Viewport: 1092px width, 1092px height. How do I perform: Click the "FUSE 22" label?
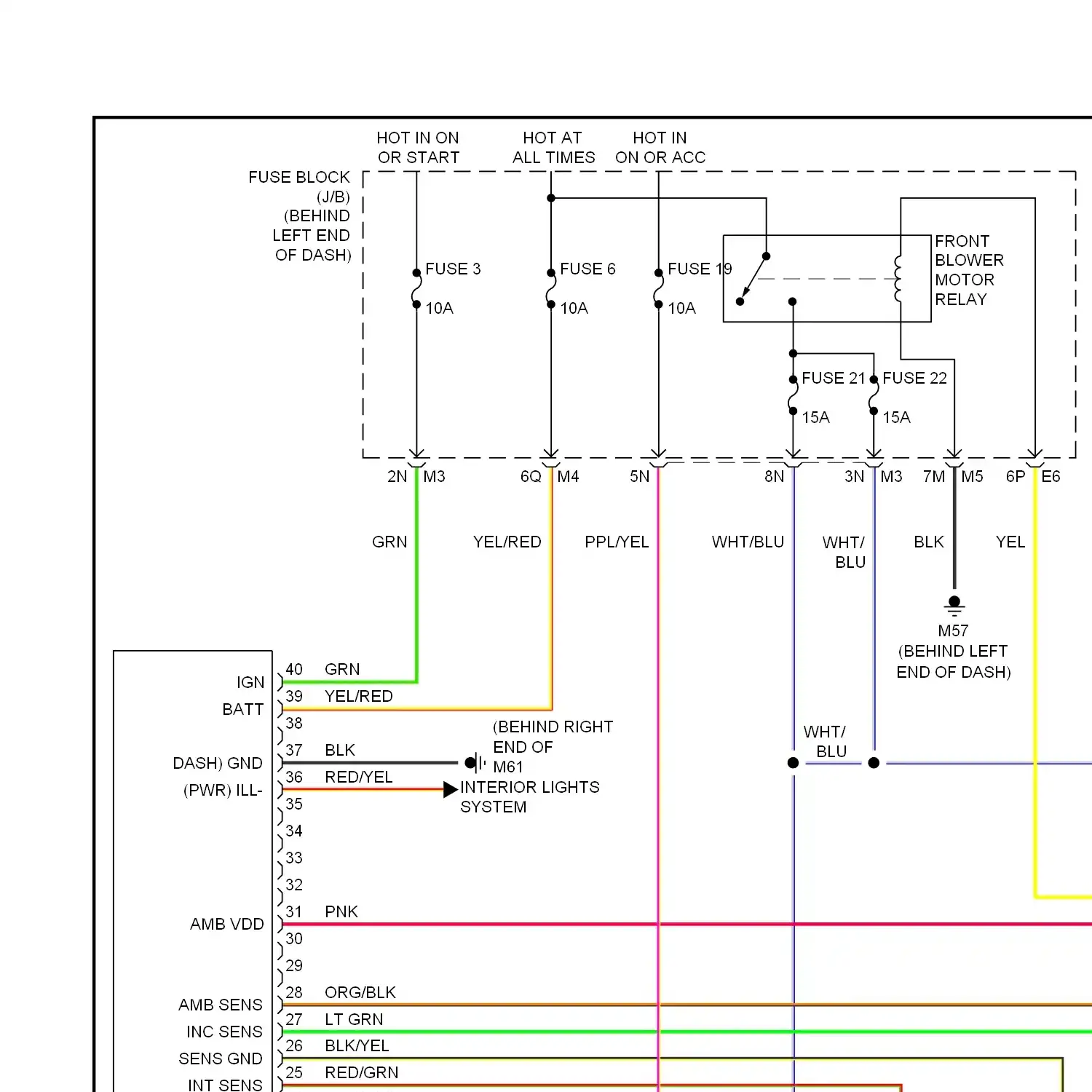click(x=914, y=379)
